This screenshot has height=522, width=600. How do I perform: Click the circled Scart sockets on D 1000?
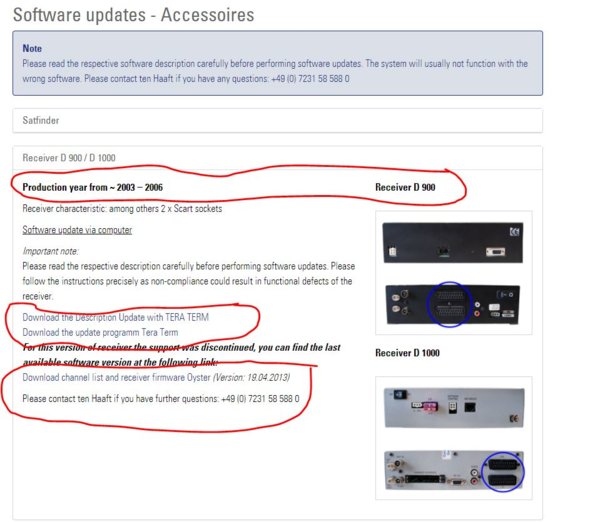click(x=506, y=472)
